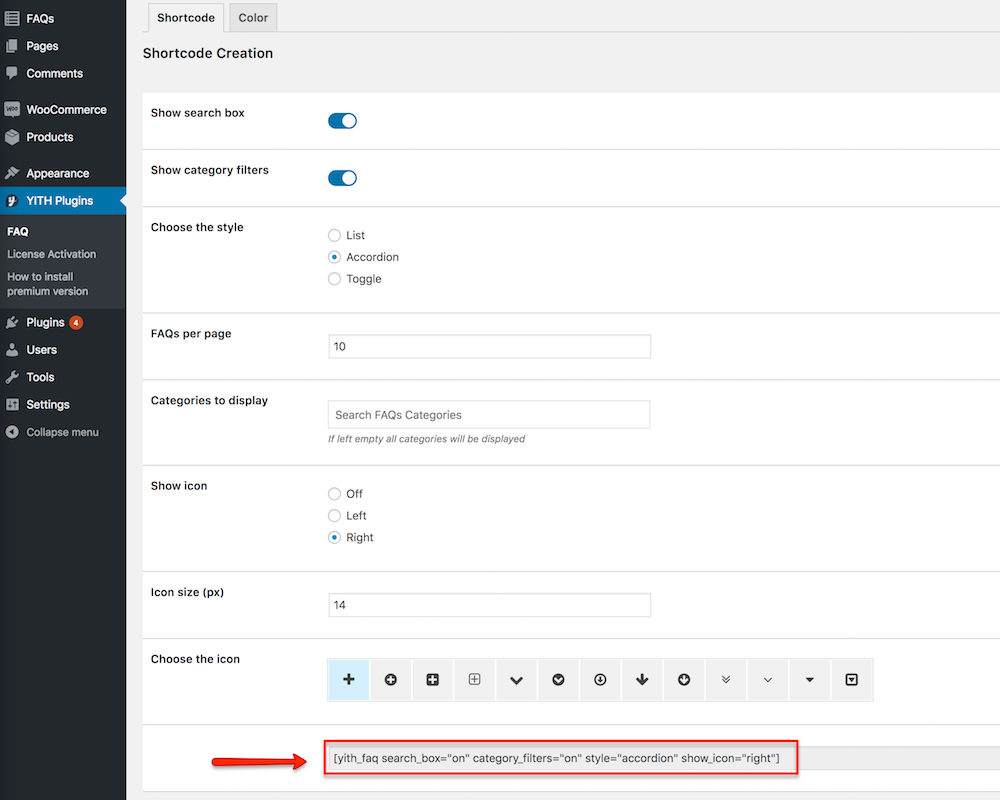This screenshot has width=1000, height=800.
Task: Open the License Activation link
Action: [x=52, y=254]
